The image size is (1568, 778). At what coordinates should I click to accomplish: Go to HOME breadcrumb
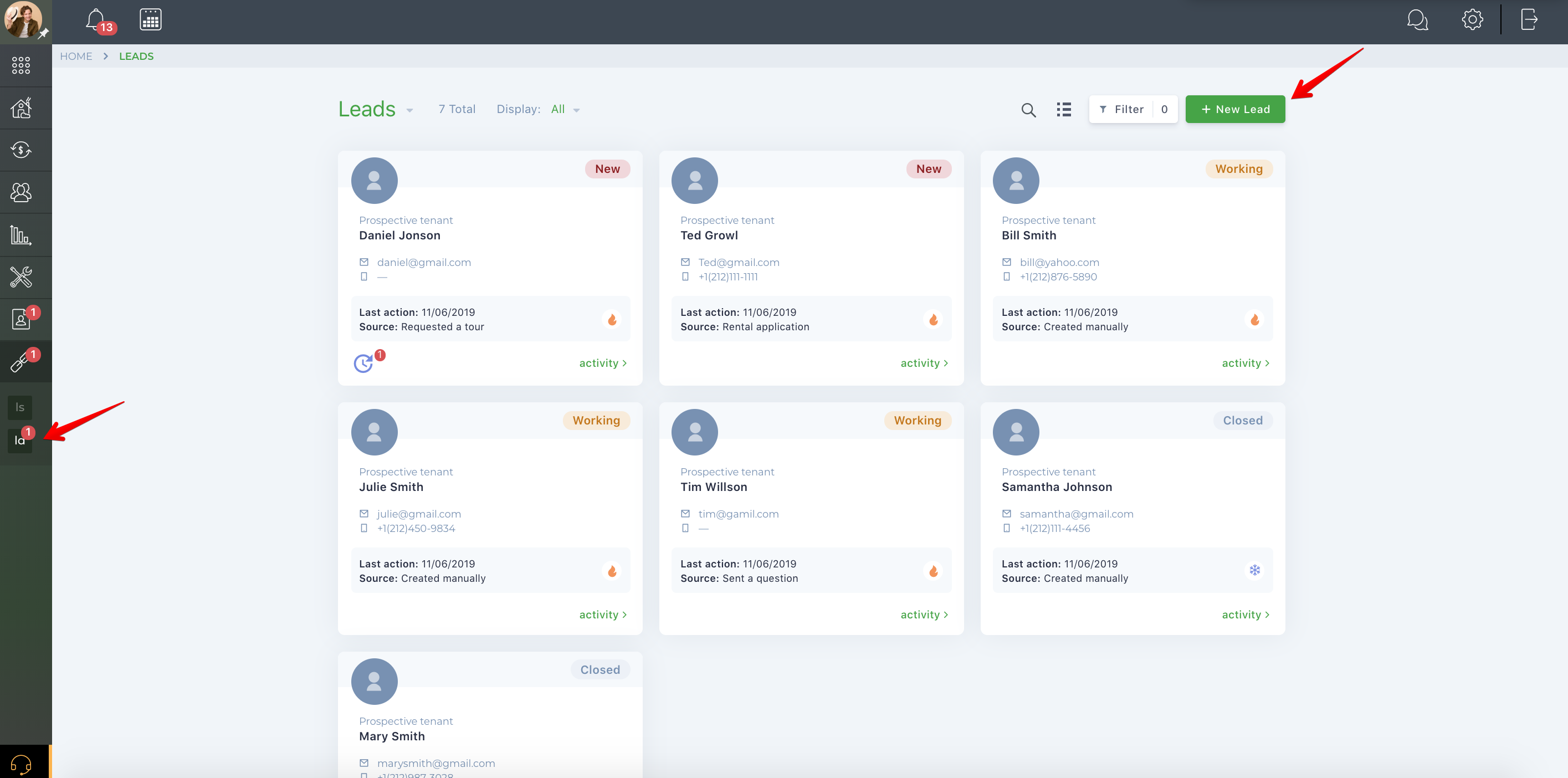coord(76,56)
